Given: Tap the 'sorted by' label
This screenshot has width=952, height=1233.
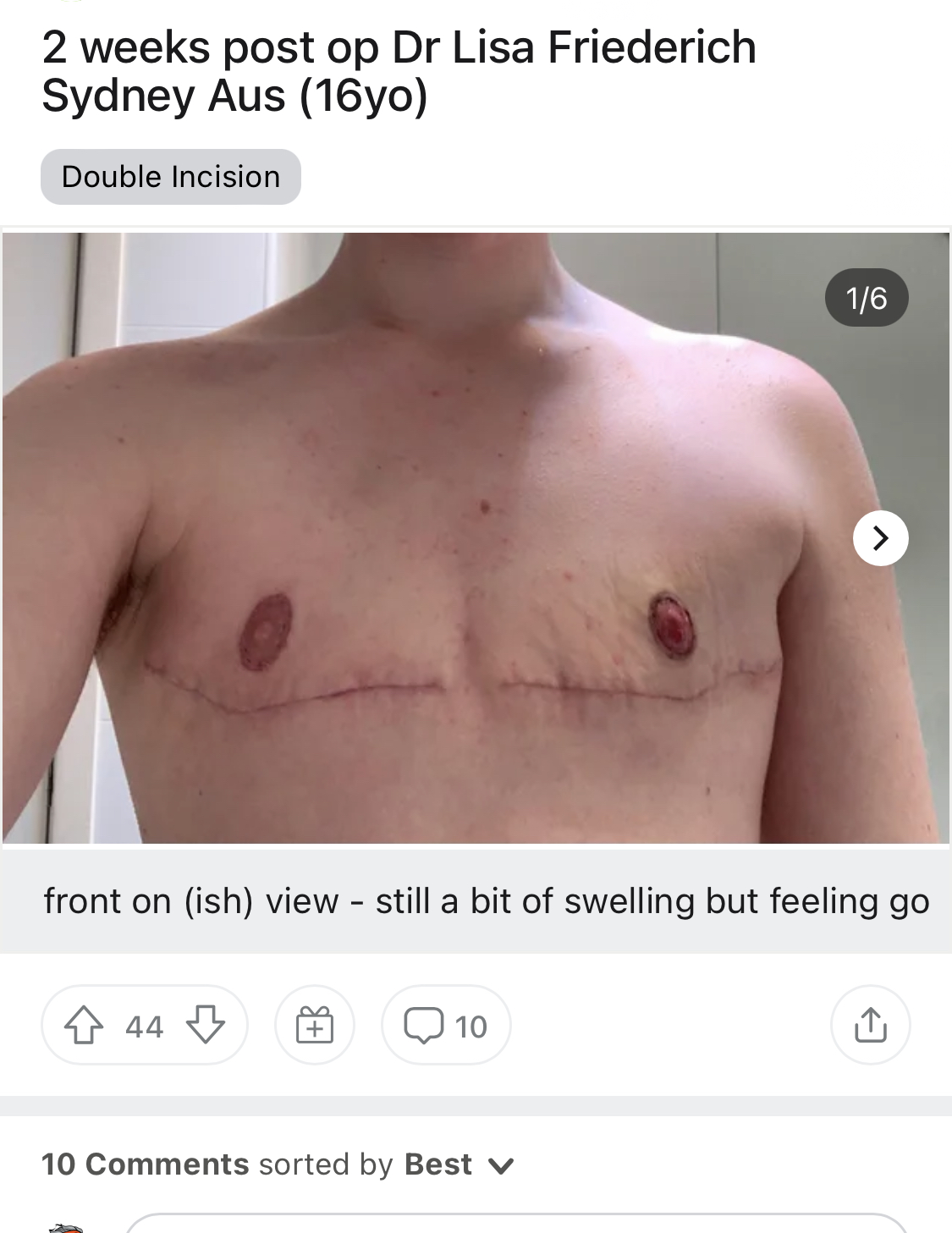Looking at the screenshot, I should (326, 1164).
